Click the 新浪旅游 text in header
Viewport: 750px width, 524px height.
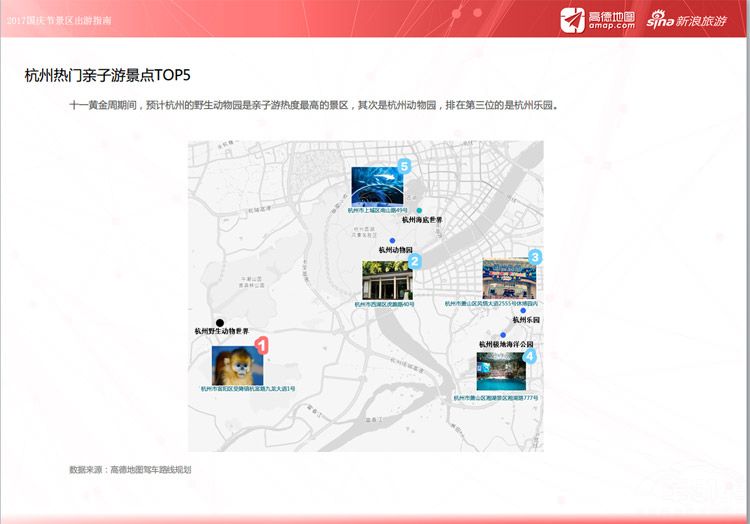[x=702, y=19]
